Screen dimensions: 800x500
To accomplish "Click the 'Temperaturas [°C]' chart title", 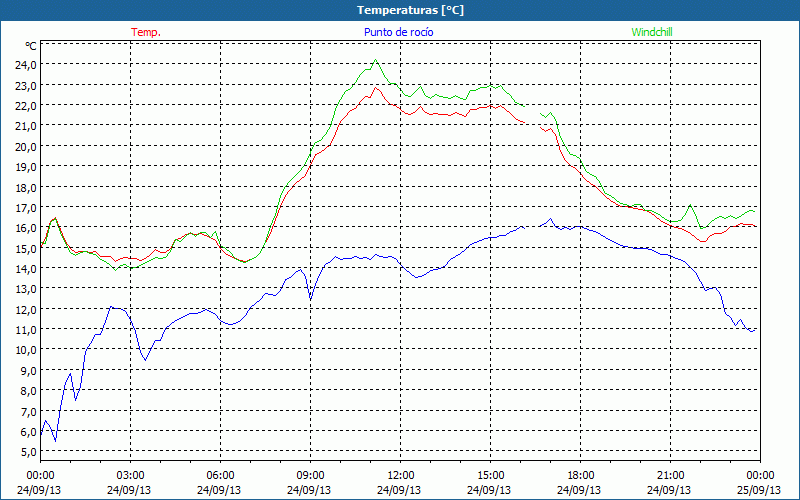I will [x=410, y=10].
